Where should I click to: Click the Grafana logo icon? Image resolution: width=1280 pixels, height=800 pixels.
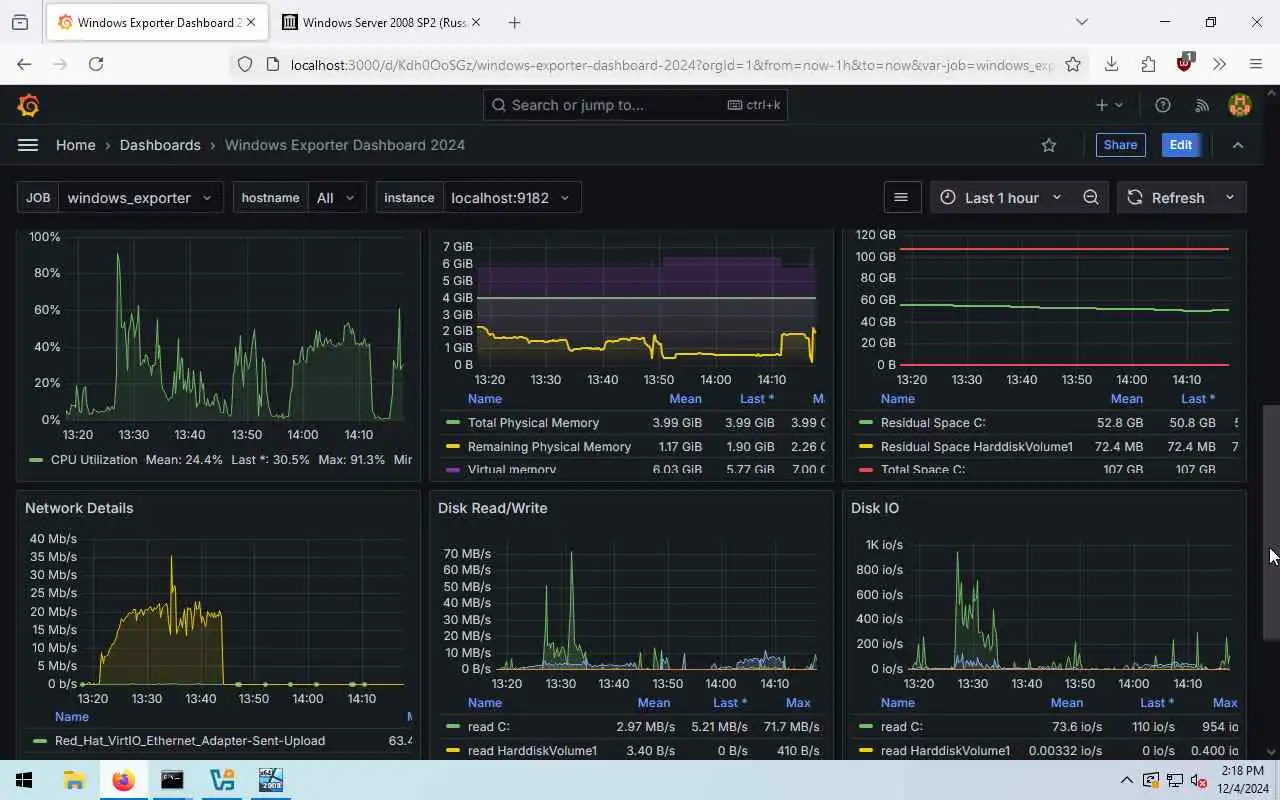tap(28, 105)
